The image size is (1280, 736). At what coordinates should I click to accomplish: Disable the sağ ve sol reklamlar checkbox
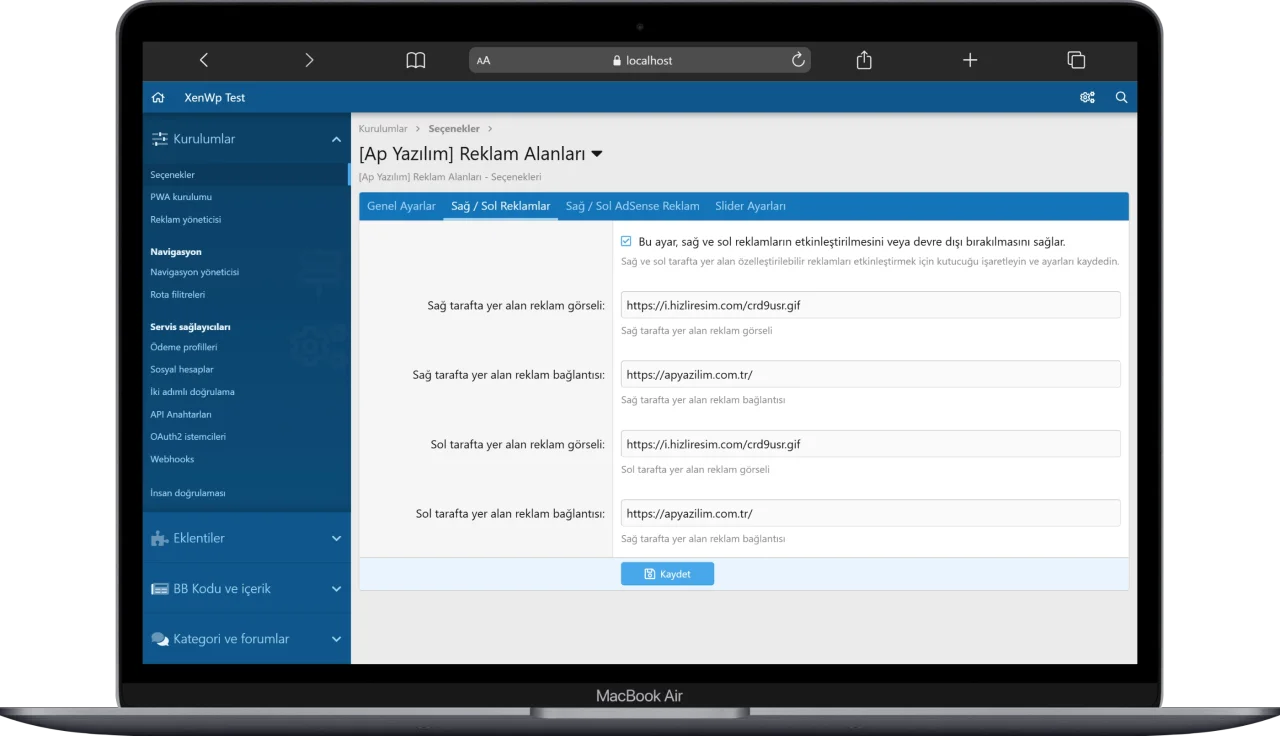click(626, 241)
